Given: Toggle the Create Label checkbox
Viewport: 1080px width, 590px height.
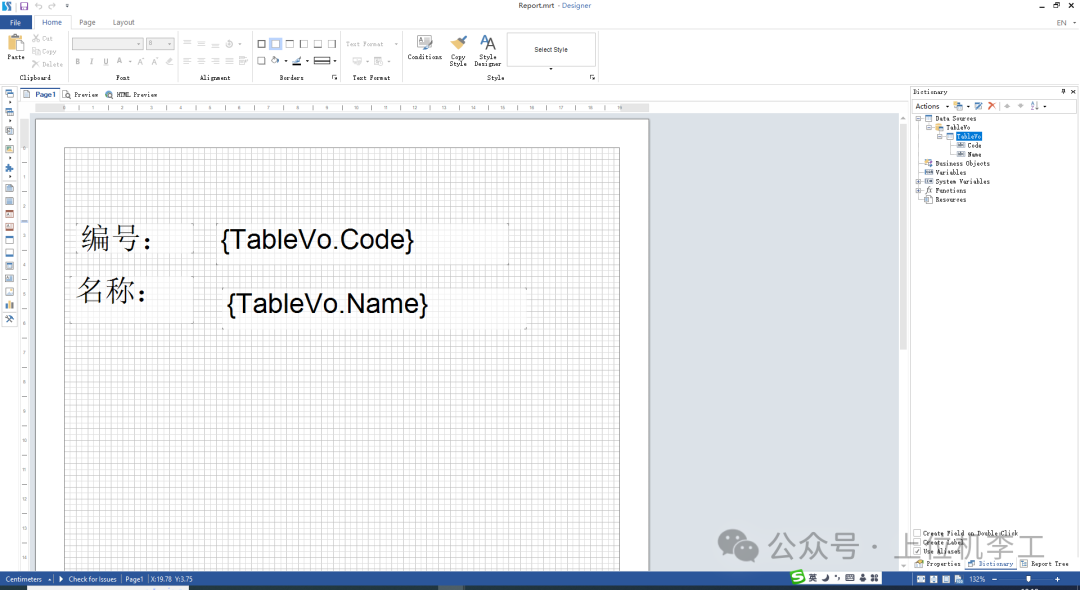Looking at the screenshot, I should [x=917, y=542].
